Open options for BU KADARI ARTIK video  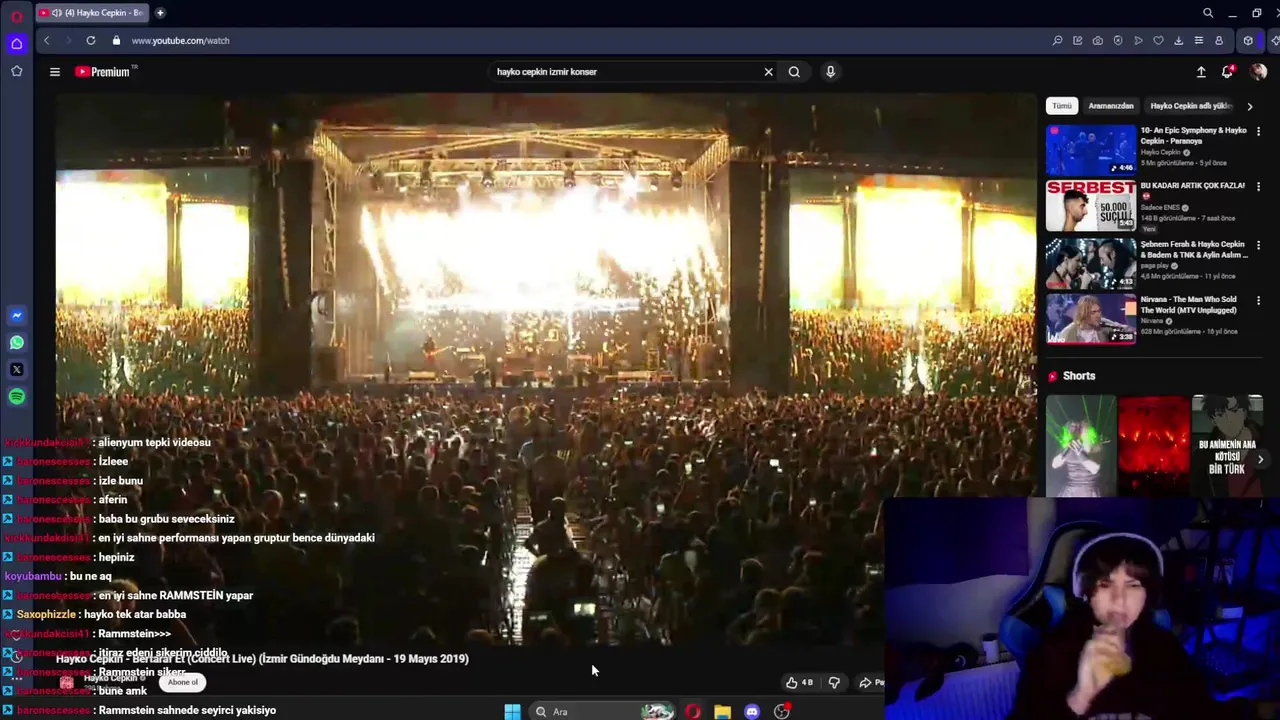click(1258, 187)
